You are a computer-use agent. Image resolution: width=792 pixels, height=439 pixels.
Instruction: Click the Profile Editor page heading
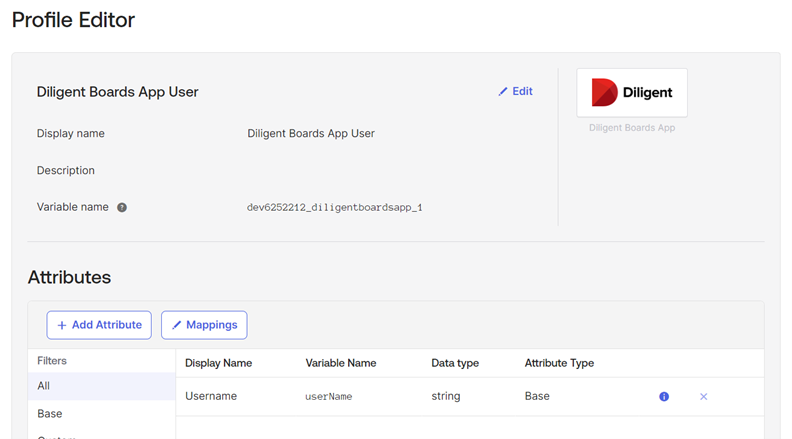click(73, 20)
